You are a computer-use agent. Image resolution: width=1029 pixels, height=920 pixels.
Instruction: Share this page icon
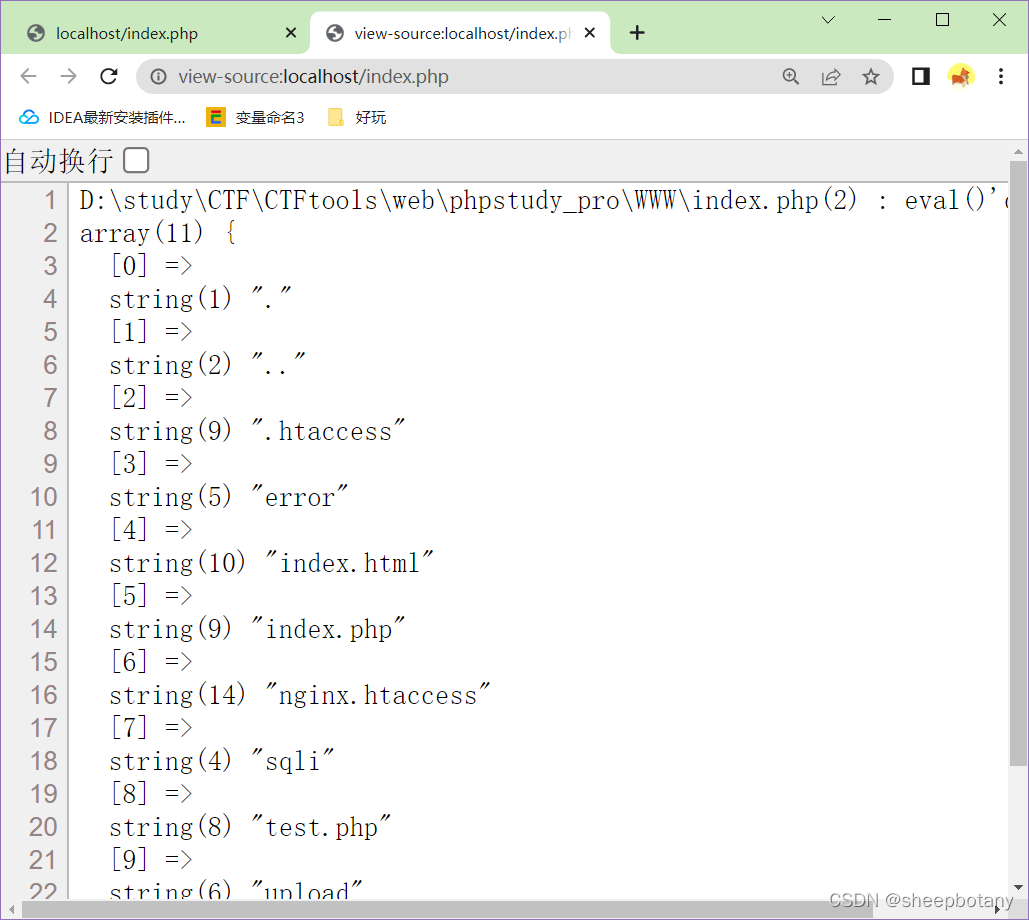(831, 77)
